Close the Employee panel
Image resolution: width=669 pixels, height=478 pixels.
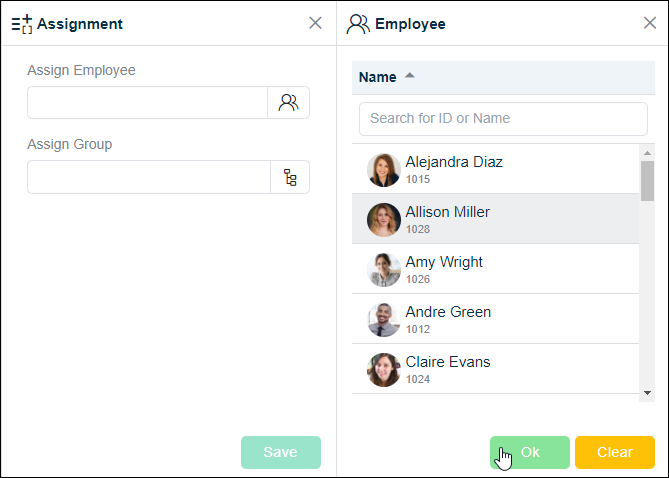click(x=650, y=23)
